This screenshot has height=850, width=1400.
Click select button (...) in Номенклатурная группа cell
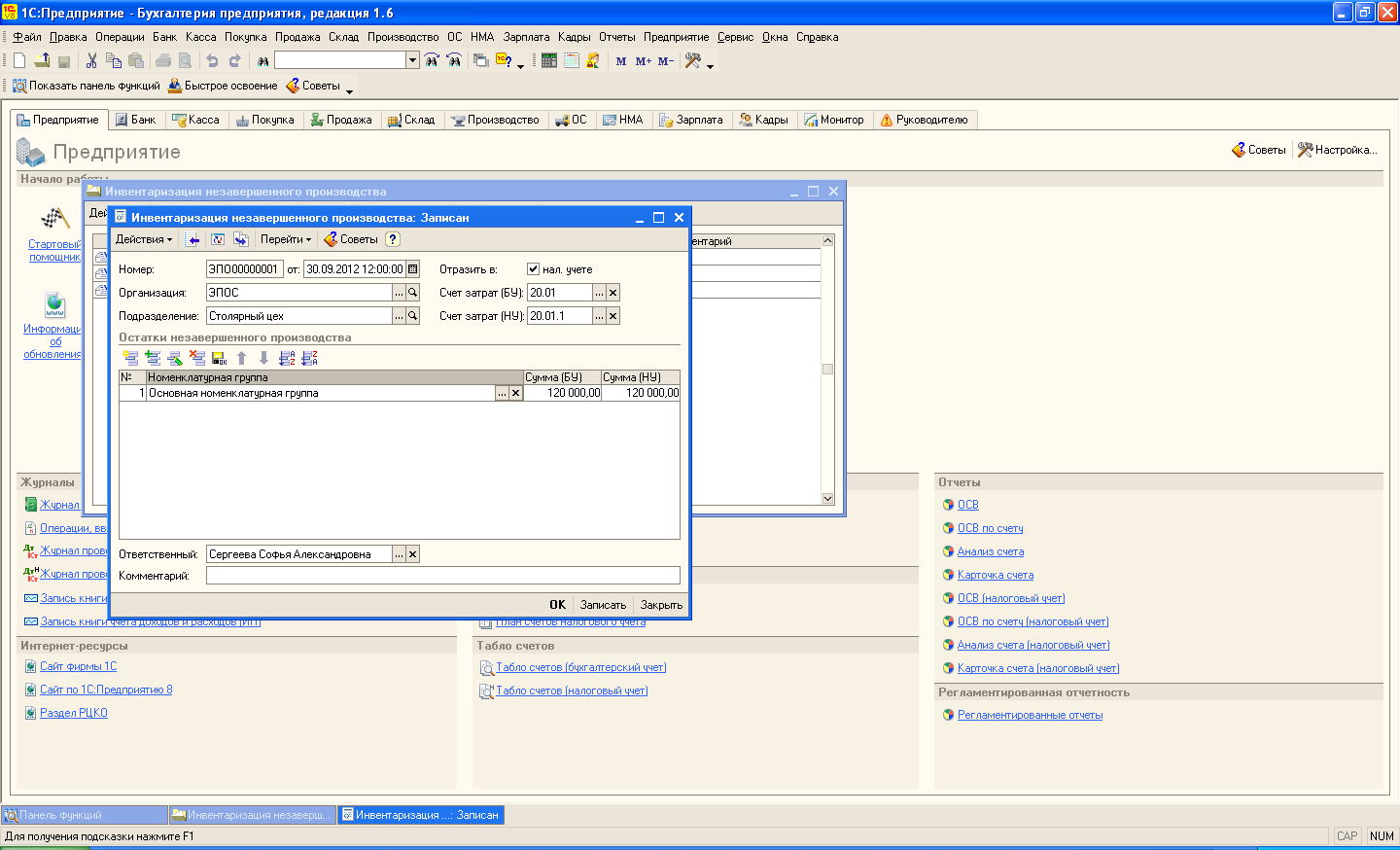(502, 394)
